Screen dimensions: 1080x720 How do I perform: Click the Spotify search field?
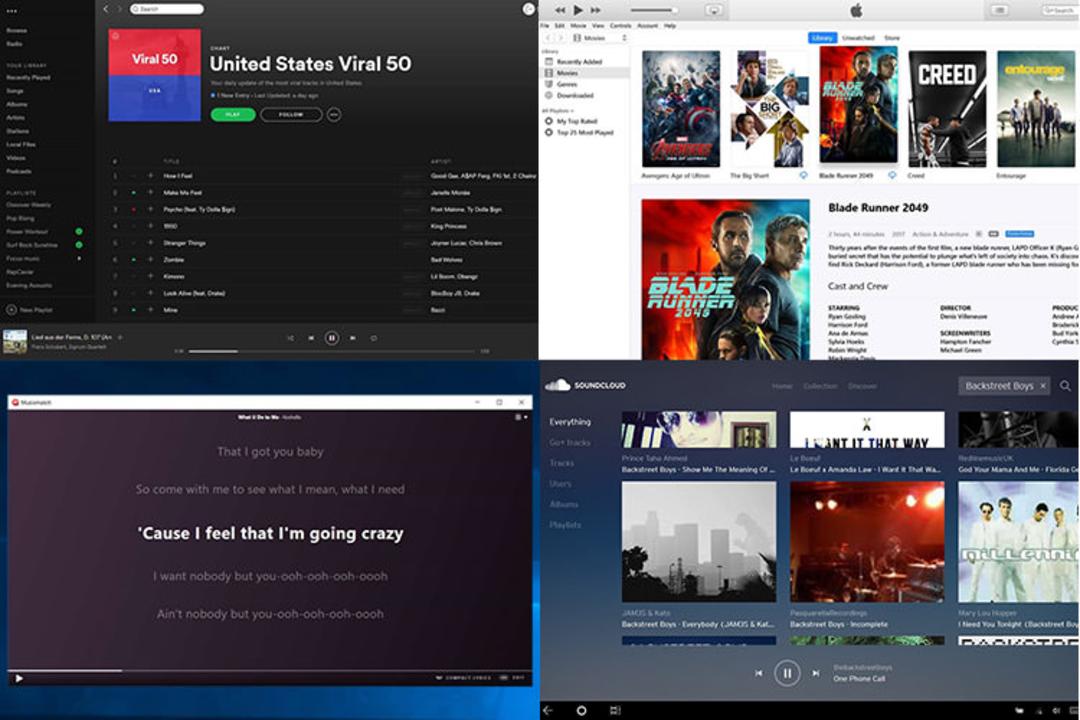point(167,9)
